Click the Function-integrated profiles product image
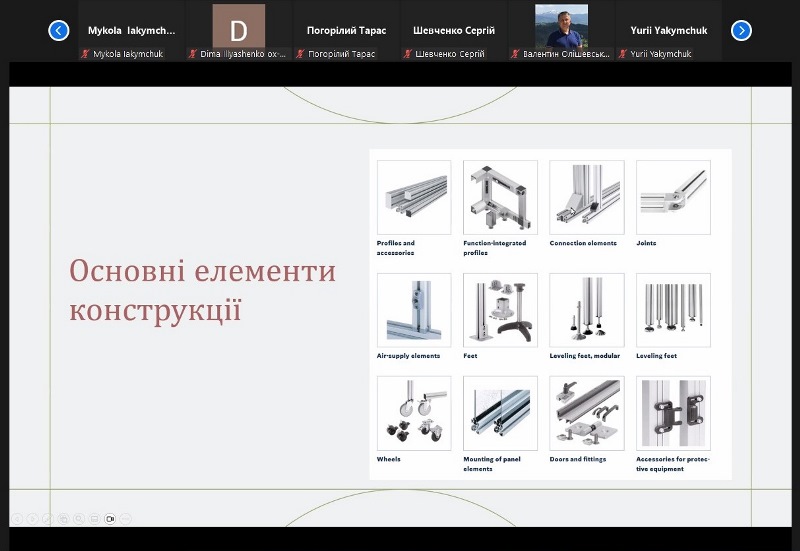The image size is (800, 551). 500,197
